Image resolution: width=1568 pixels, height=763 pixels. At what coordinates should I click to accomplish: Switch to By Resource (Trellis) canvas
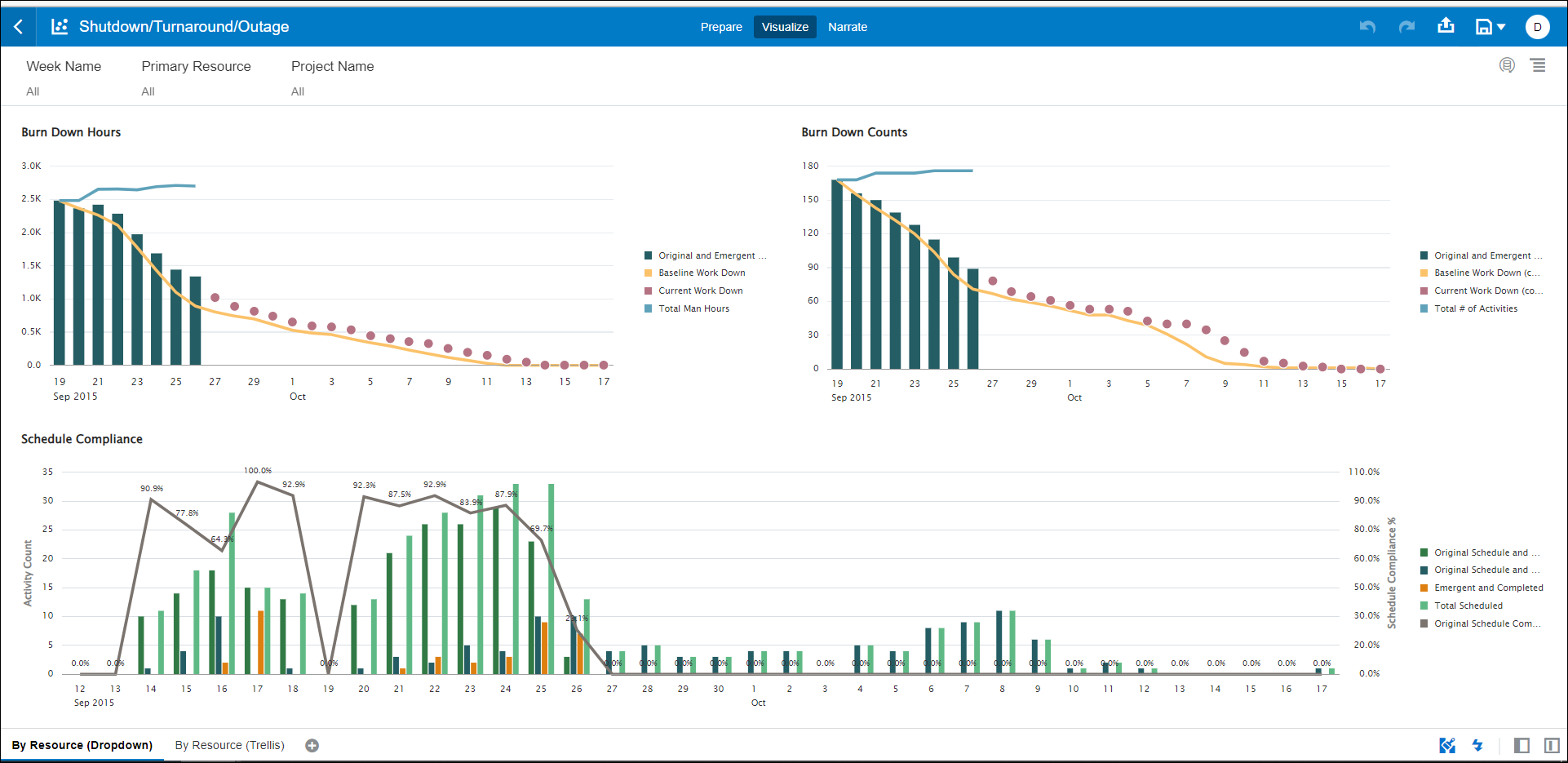(x=230, y=745)
